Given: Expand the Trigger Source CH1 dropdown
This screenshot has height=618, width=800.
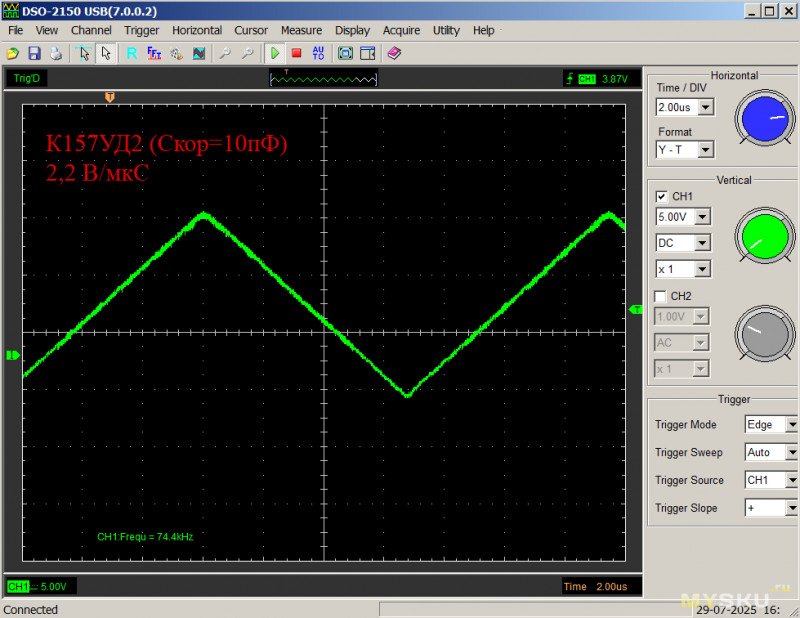Looking at the screenshot, I should click(x=791, y=480).
